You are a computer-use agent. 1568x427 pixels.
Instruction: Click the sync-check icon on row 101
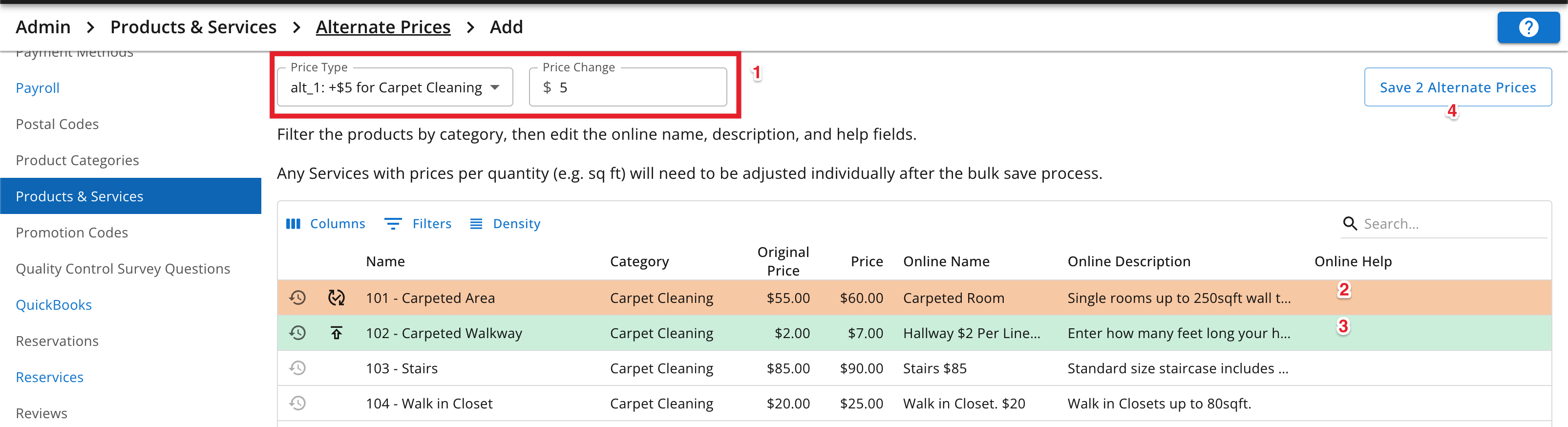pyautogui.click(x=337, y=297)
